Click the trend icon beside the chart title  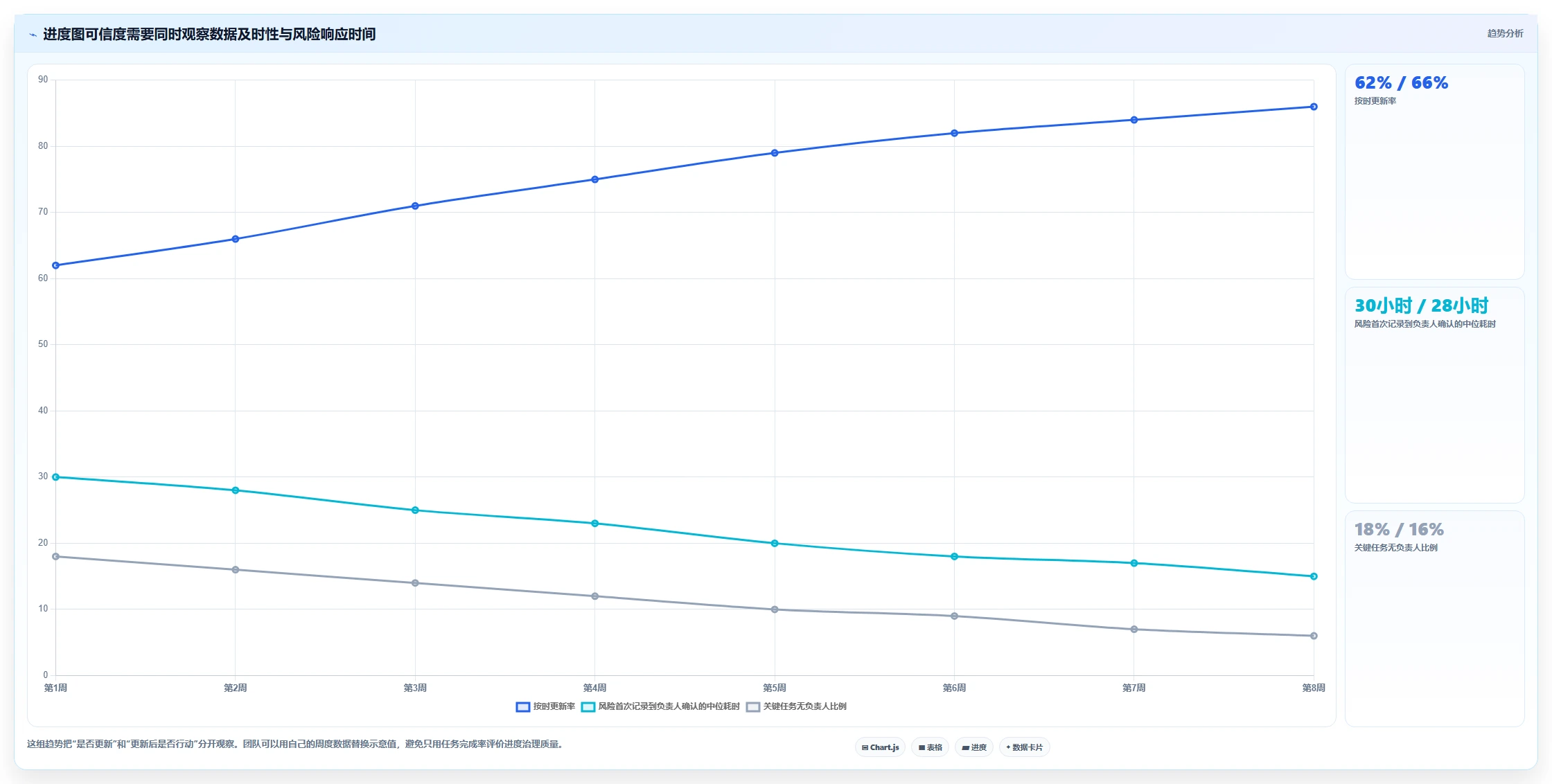click(33, 35)
